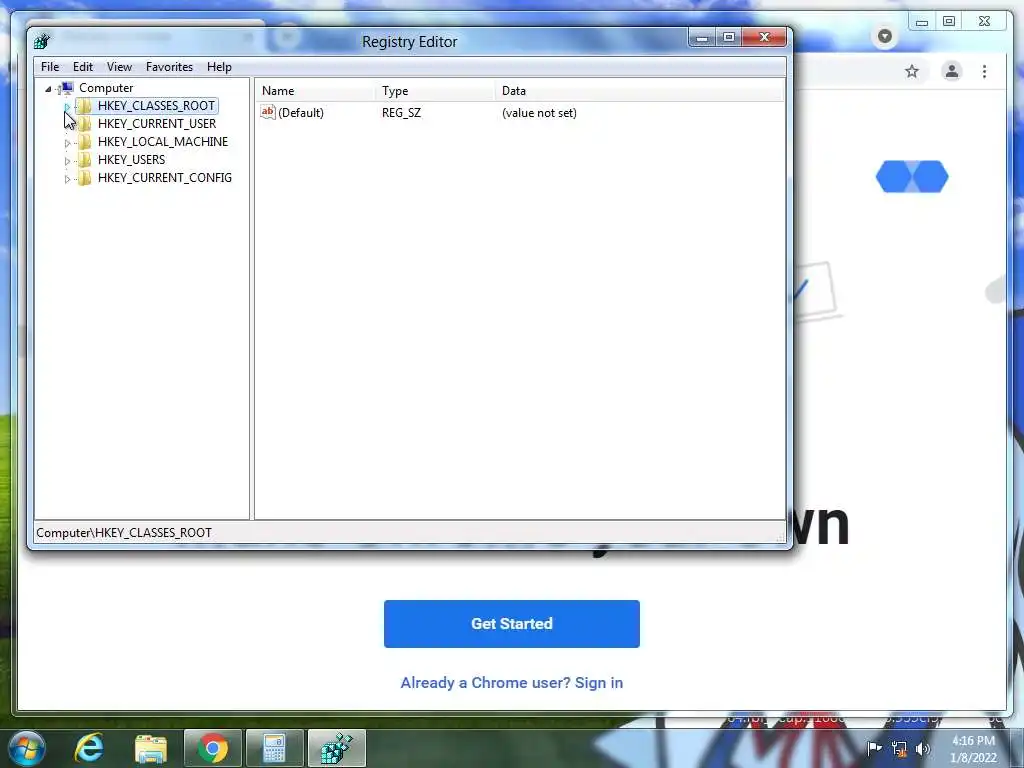Open the Help menu

219,67
